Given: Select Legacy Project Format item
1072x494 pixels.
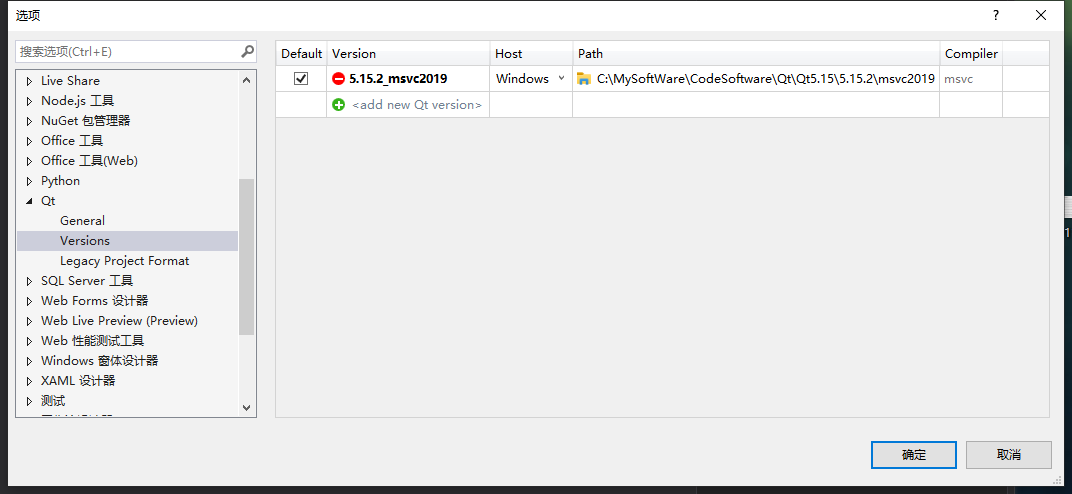Looking at the screenshot, I should coord(124,261).
